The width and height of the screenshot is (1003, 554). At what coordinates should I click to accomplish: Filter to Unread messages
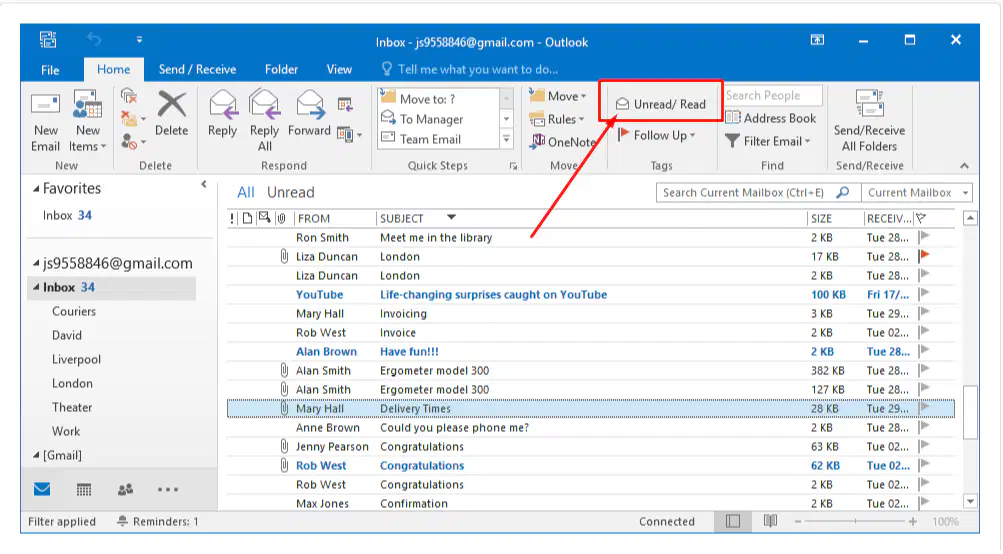(290, 193)
